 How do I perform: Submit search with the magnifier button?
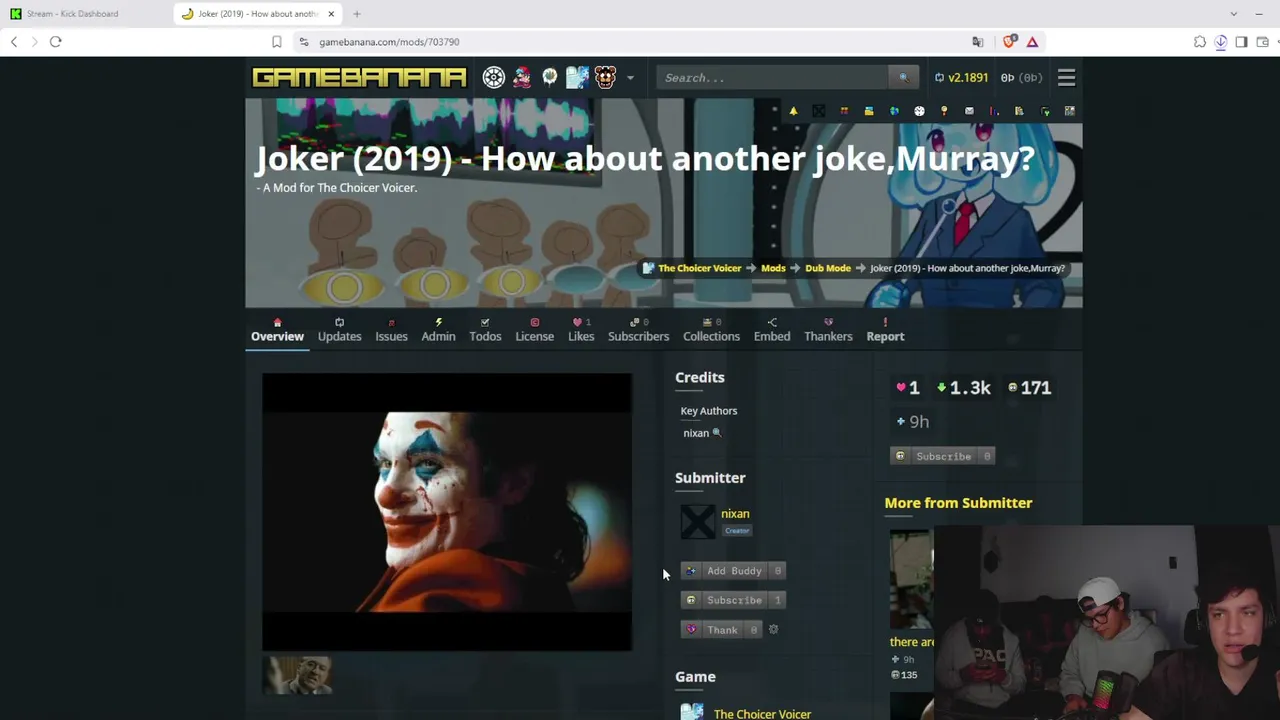pyautogui.click(x=903, y=78)
